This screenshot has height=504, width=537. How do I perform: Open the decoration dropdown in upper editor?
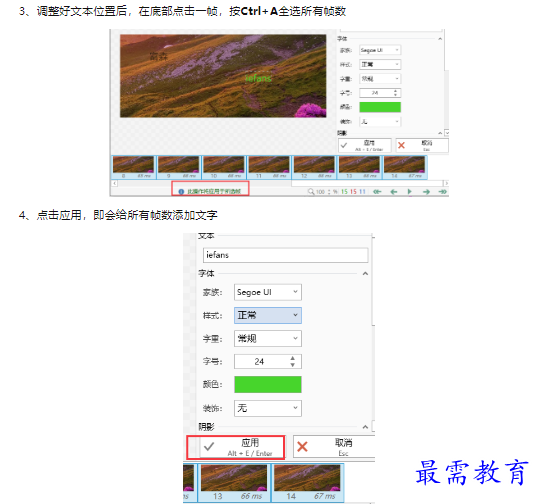click(x=380, y=122)
